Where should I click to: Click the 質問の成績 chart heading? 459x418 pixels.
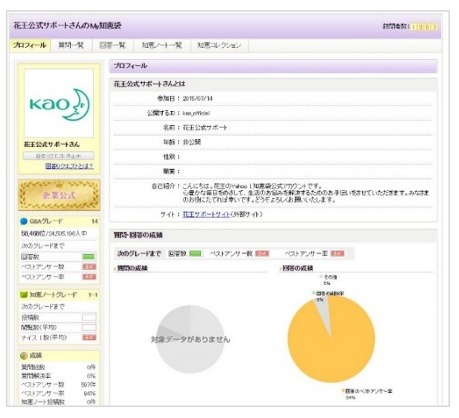pyautogui.click(x=132, y=268)
